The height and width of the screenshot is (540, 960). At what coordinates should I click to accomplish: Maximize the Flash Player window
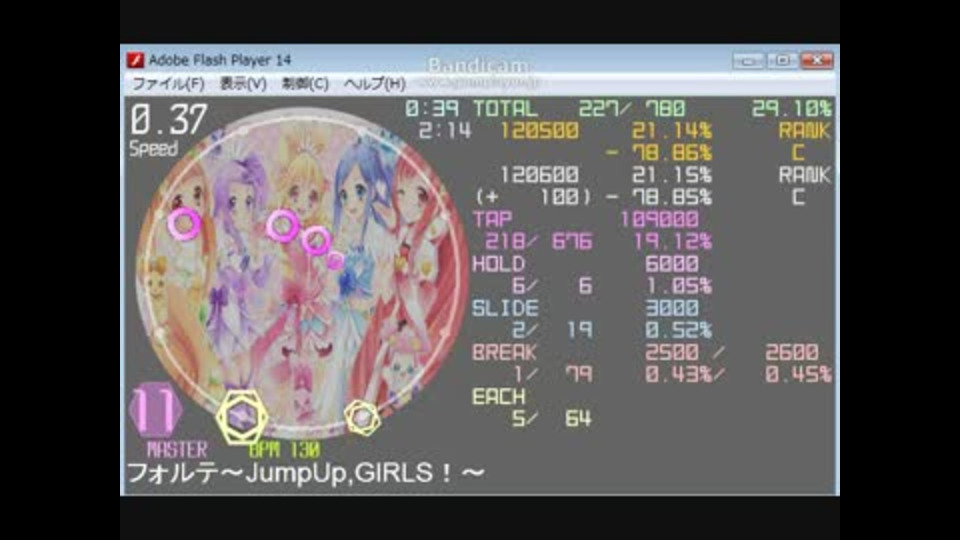[781, 60]
